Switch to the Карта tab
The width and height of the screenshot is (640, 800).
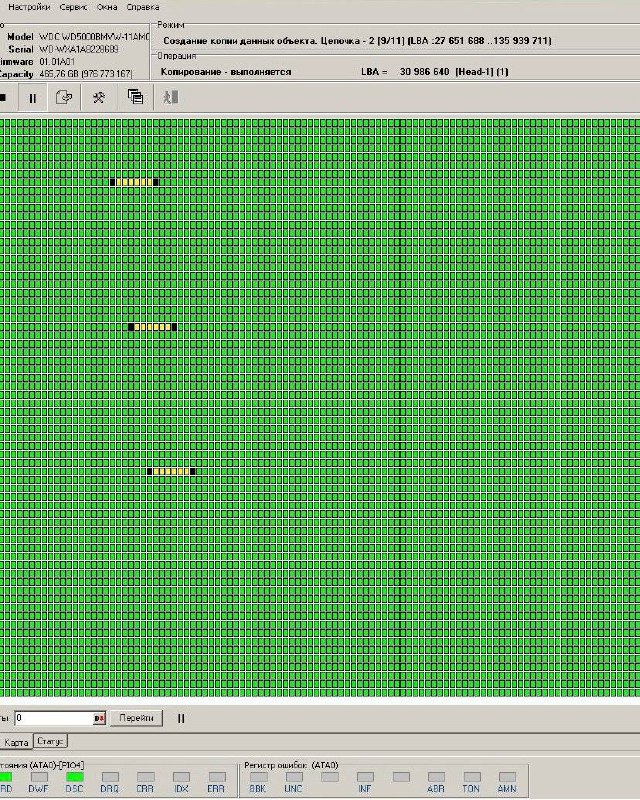tap(16, 742)
